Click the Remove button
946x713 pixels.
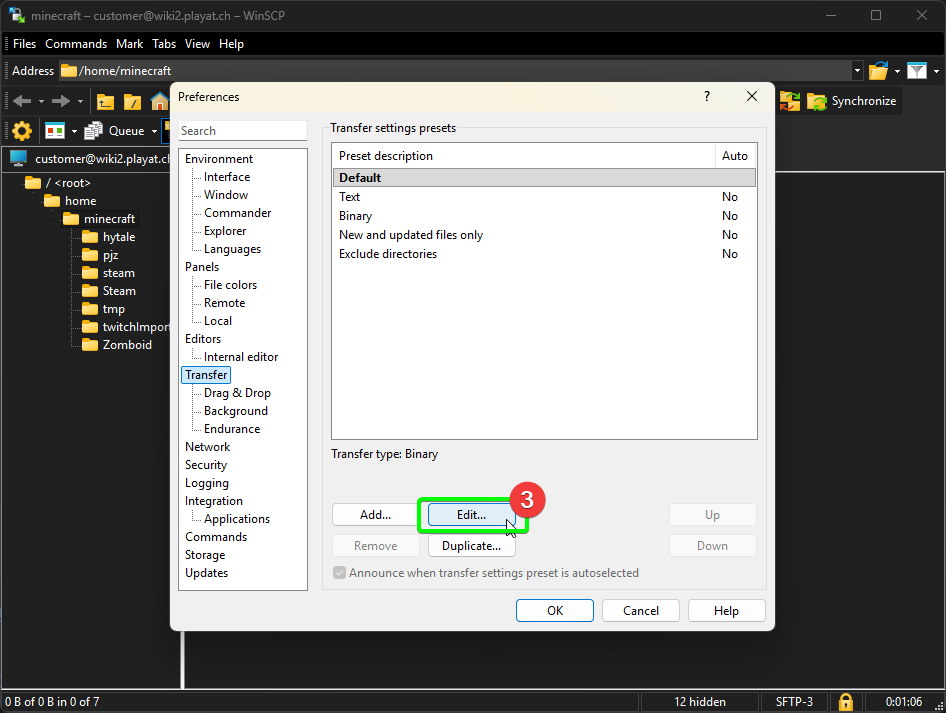(x=375, y=545)
